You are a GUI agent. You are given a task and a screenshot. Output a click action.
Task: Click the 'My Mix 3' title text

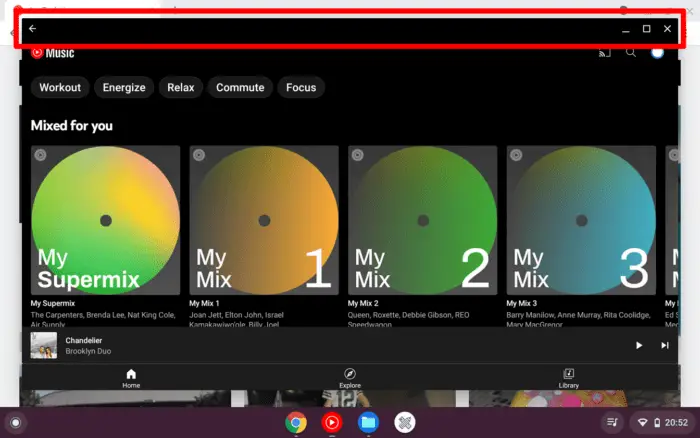point(521,303)
